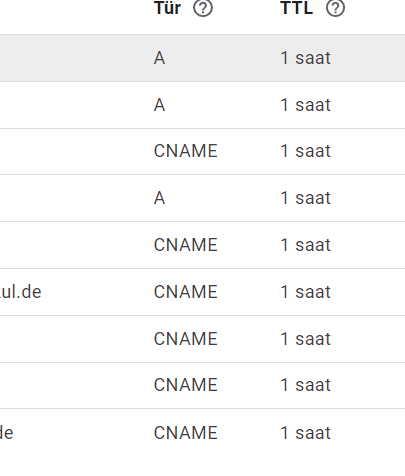The height and width of the screenshot is (476, 405).
Task: Open the help icon beside Tür header
Action: [203, 8]
